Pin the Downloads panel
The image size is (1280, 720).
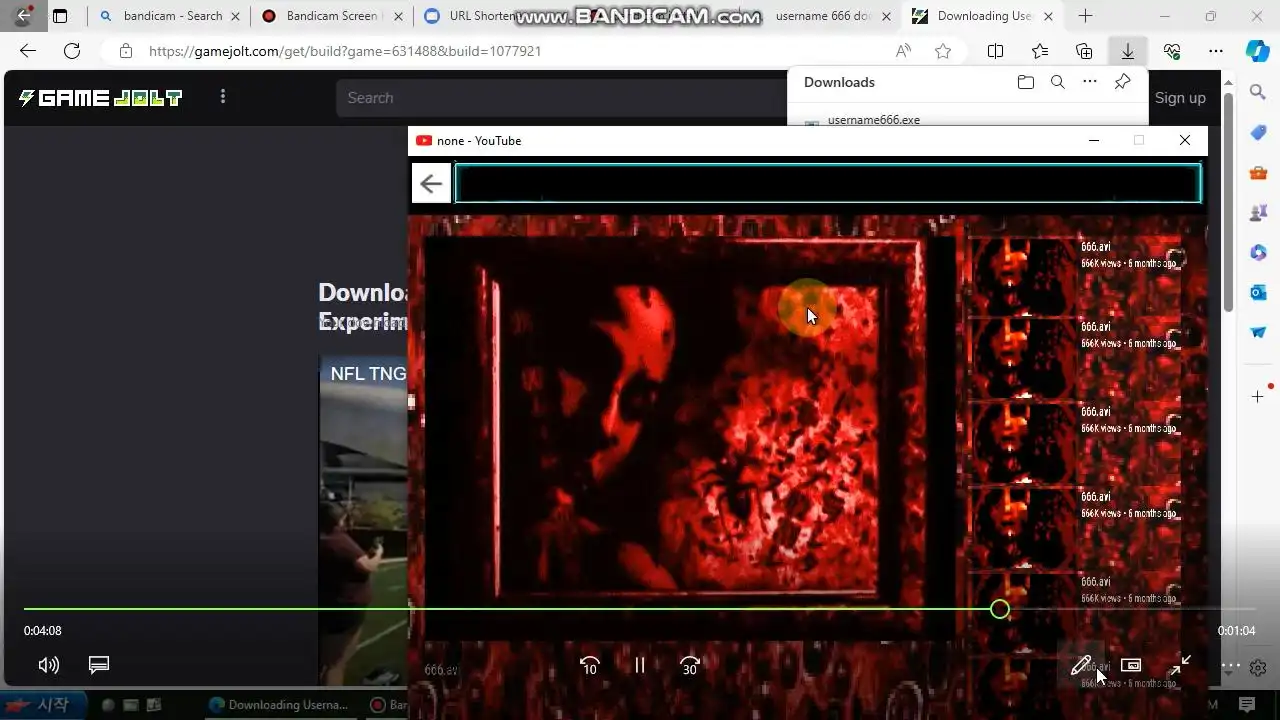click(1122, 82)
